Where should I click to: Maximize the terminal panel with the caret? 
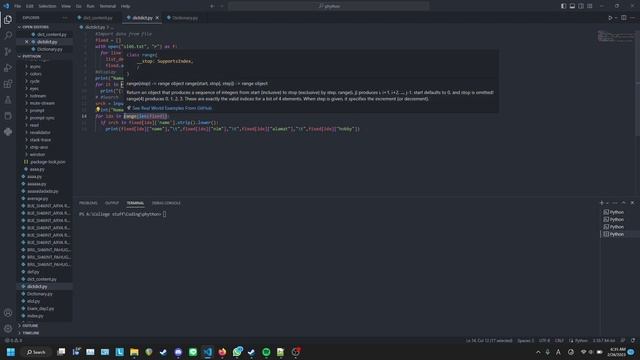pyautogui.click(x=624, y=203)
